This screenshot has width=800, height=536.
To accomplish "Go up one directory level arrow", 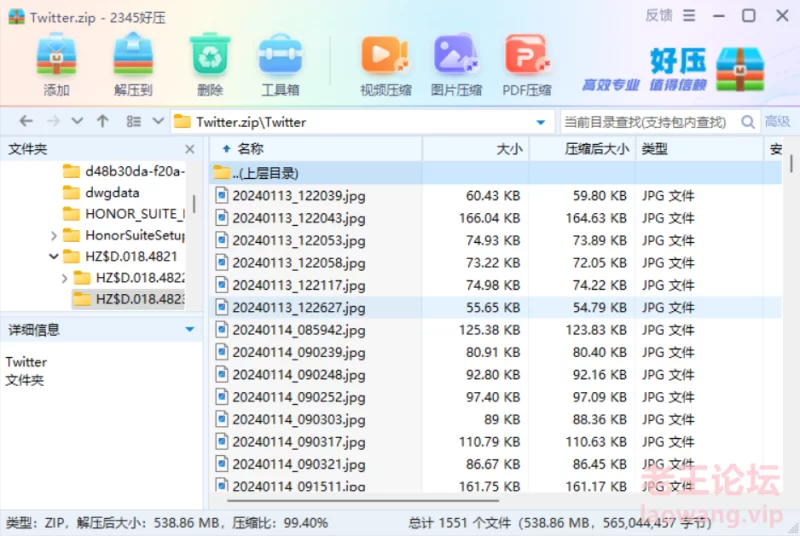I will coord(103,121).
